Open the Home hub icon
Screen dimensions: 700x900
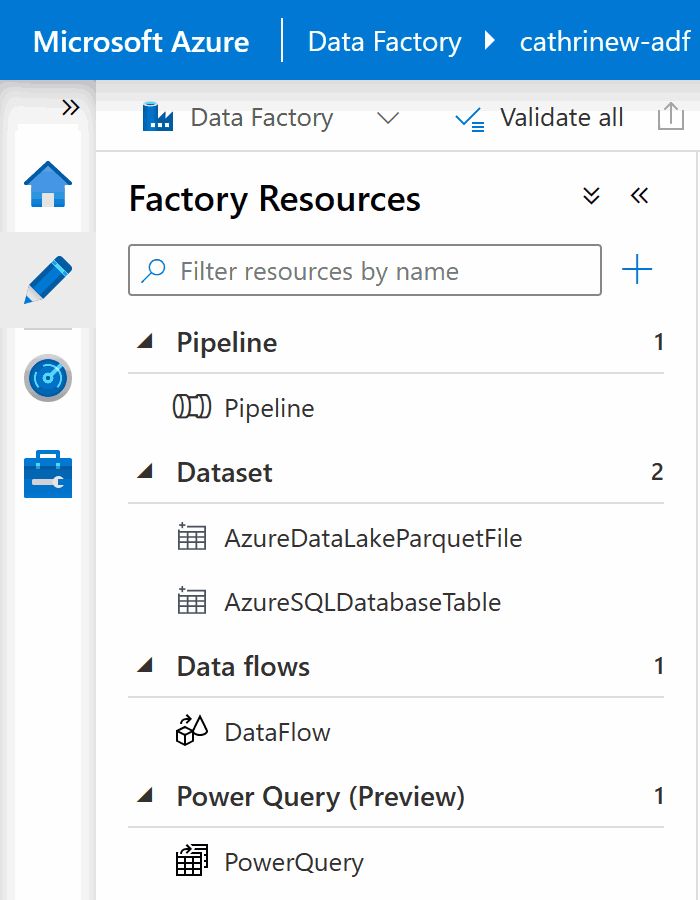pos(47,185)
